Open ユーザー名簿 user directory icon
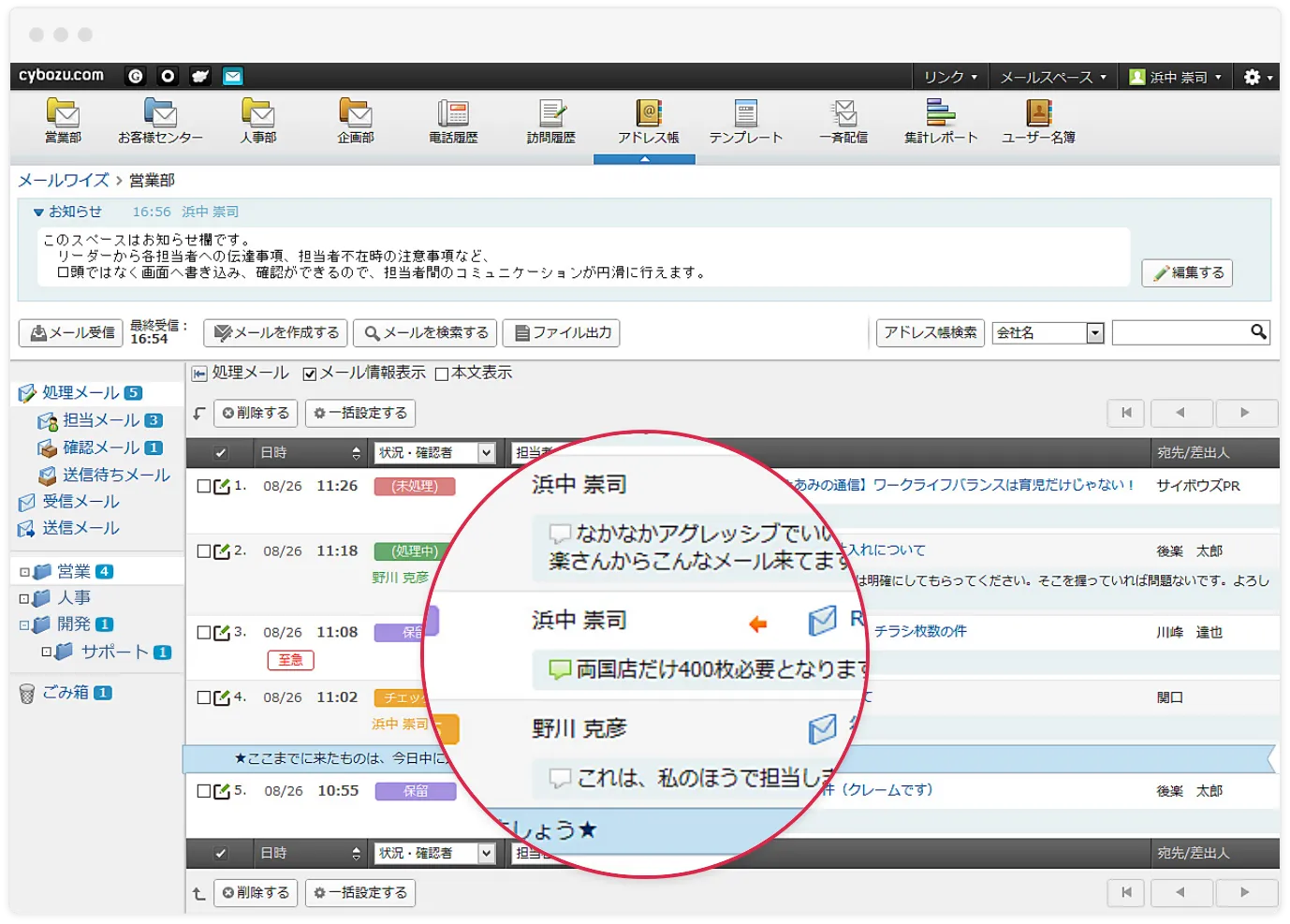Screen dimensions: 1290x924 (x=1038, y=114)
